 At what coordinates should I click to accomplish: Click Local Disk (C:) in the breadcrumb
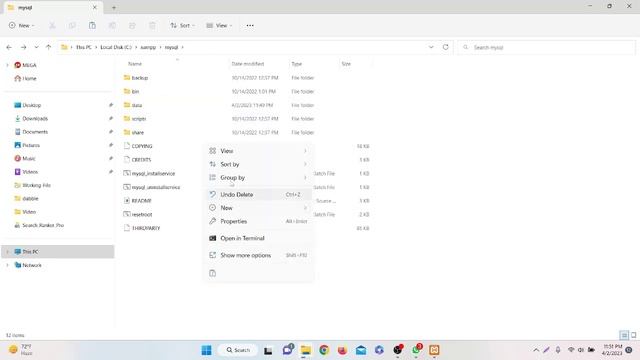click(x=116, y=47)
